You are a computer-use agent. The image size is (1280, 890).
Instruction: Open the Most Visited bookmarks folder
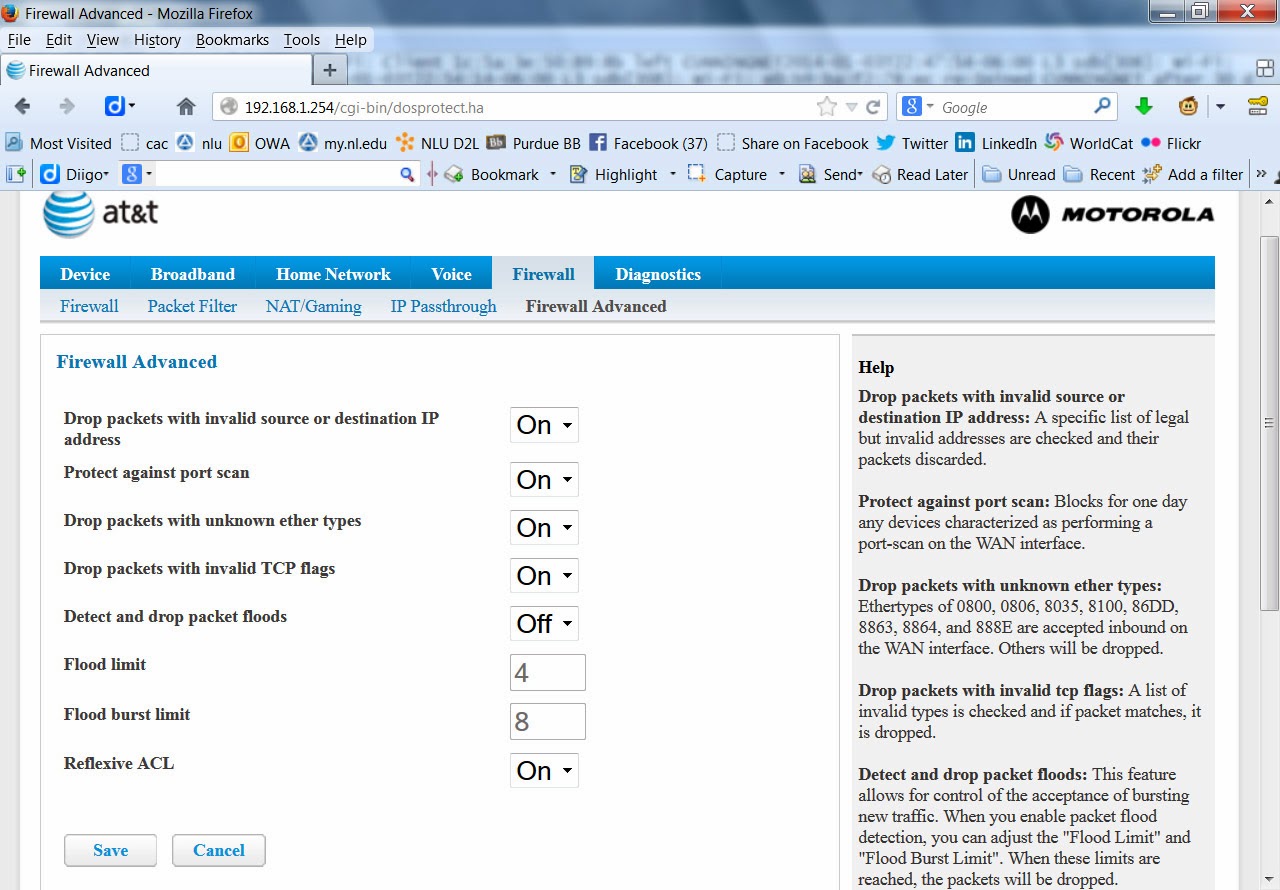pyautogui.click(x=59, y=143)
